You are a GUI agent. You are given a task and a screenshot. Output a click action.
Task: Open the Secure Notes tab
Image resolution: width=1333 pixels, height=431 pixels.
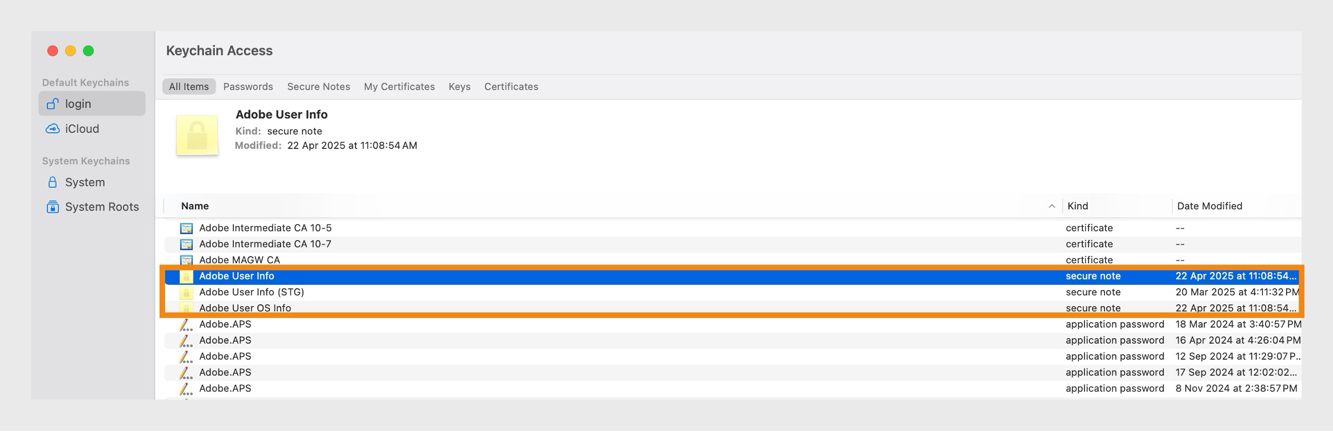tap(318, 87)
